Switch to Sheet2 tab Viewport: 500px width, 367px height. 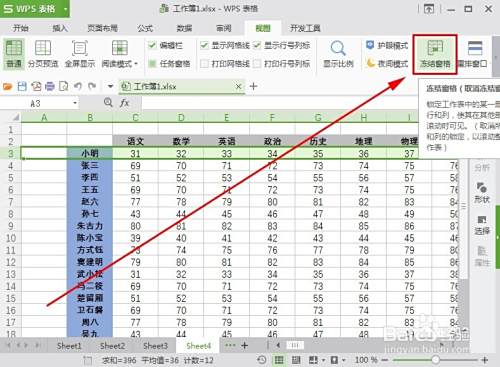[112, 346]
